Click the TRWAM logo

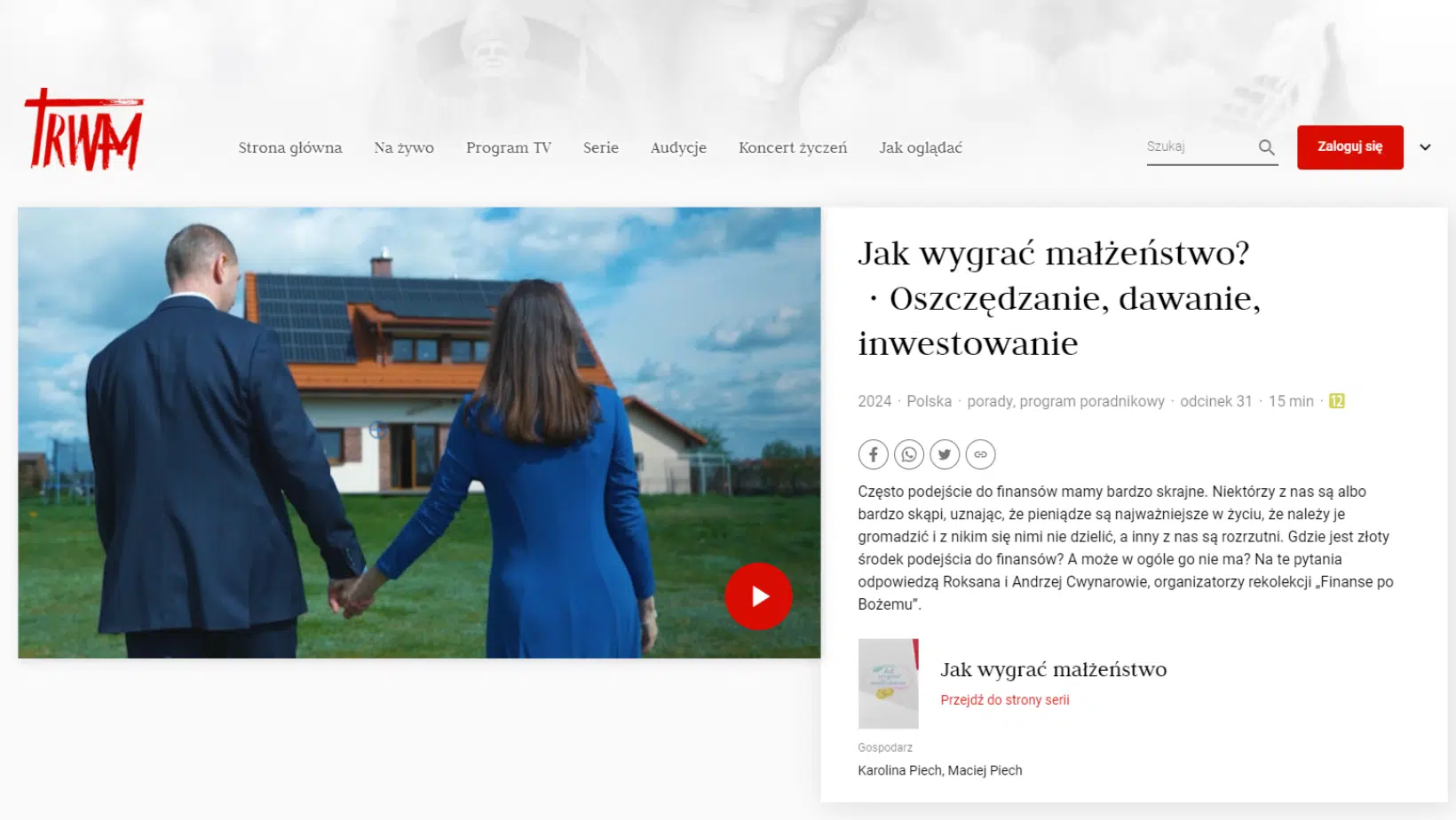pos(84,131)
